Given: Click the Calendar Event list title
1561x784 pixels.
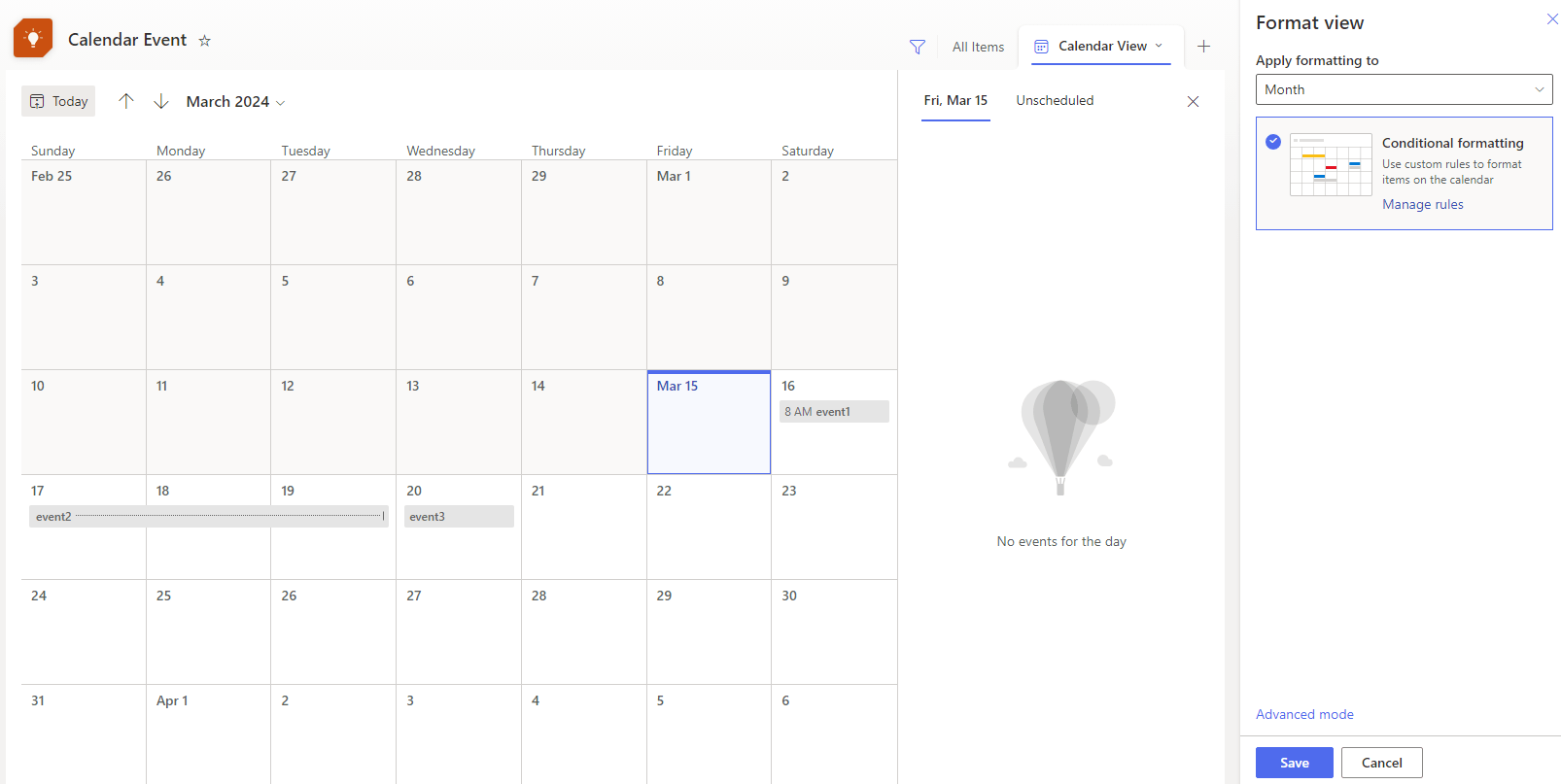Looking at the screenshot, I should (127, 40).
